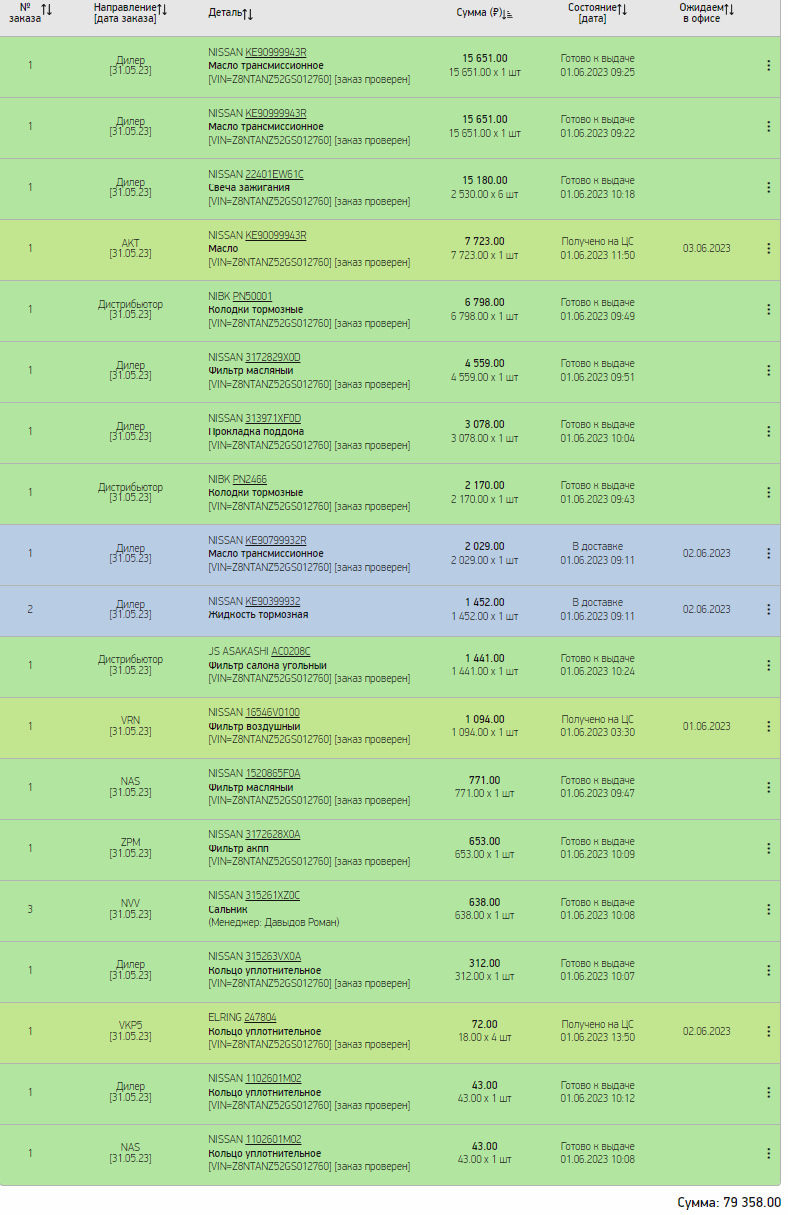The image size is (788, 1215).
Task: Open three-dot menu for 315263VX0A row
Action: click(x=768, y=970)
